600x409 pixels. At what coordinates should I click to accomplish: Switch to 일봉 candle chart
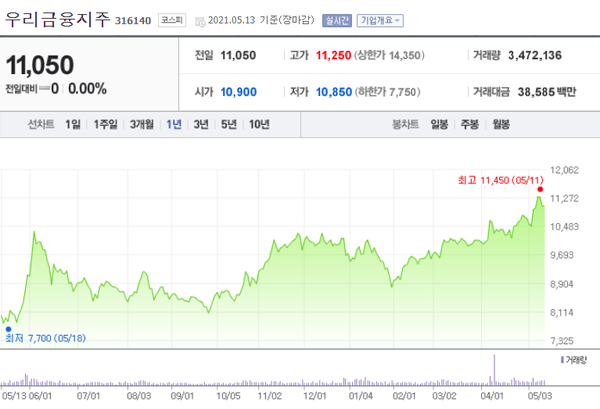(x=439, y=124)
